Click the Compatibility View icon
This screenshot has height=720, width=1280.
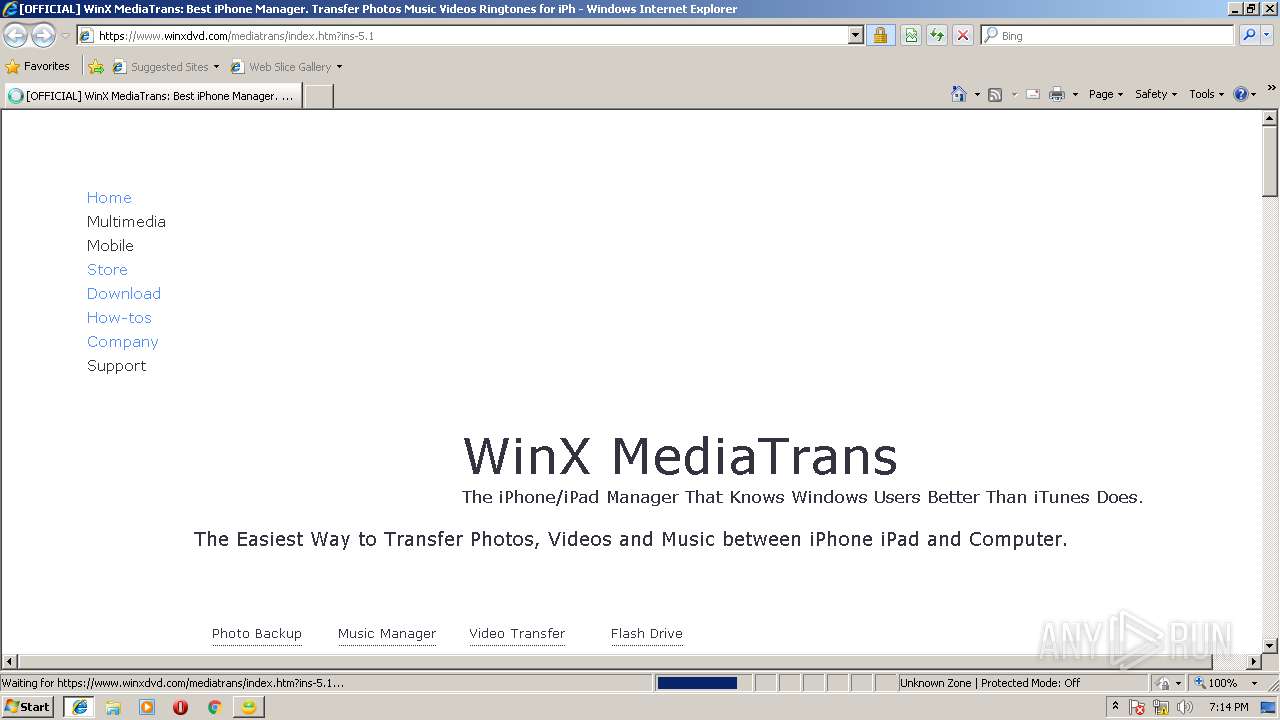(911, 35)
